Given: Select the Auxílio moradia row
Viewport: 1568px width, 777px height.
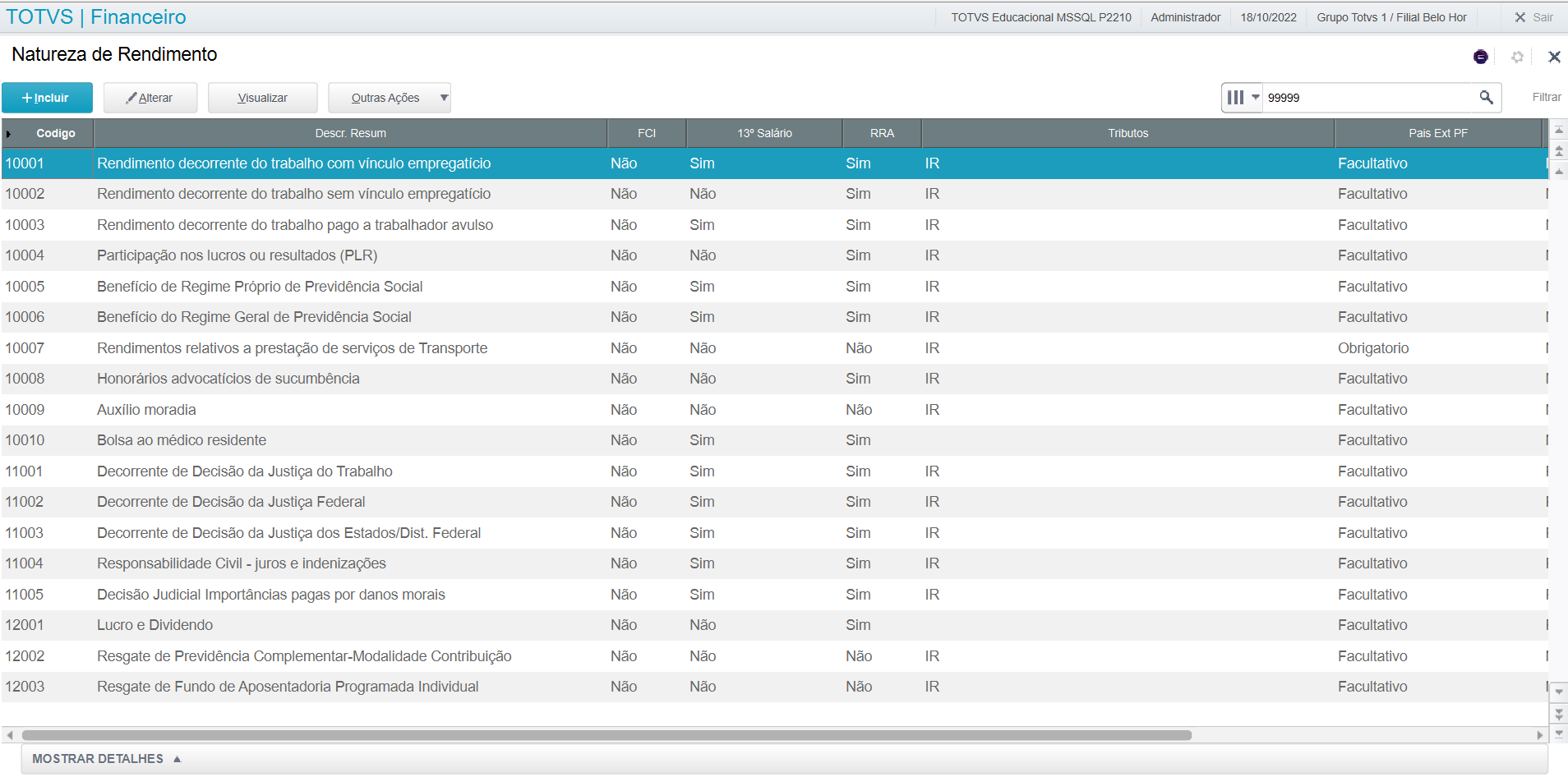Looking at the screenshot, I should coord(774,410).
